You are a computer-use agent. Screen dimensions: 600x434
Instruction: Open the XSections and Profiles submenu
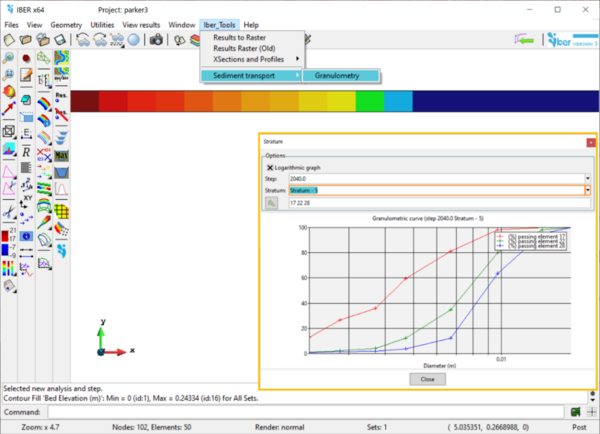pyautogui.click(x=256, y=61)
